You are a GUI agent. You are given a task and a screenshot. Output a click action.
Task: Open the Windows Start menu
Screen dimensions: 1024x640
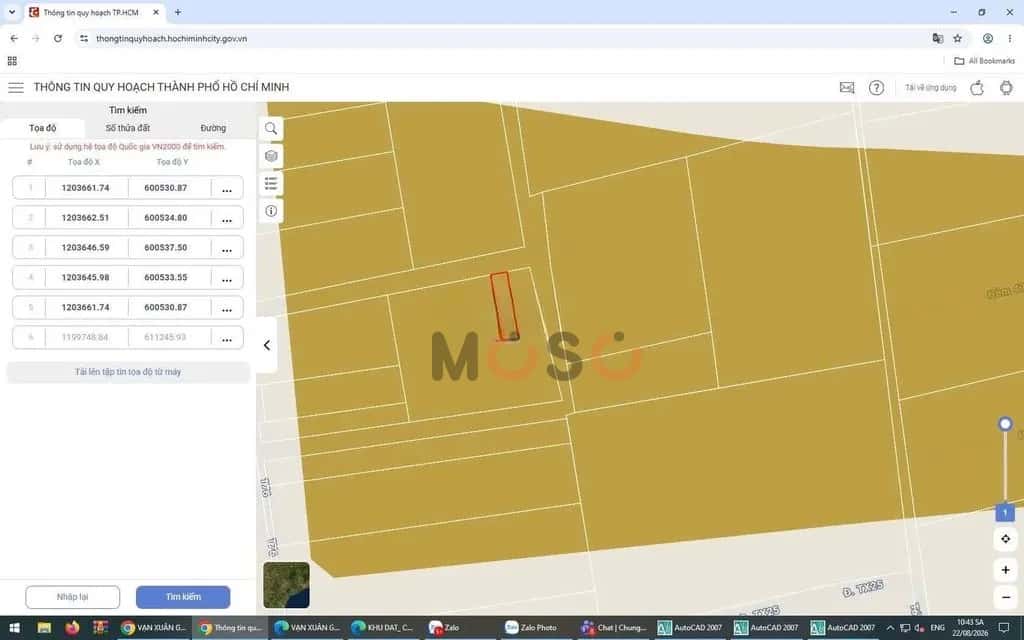tap(14, 628)
